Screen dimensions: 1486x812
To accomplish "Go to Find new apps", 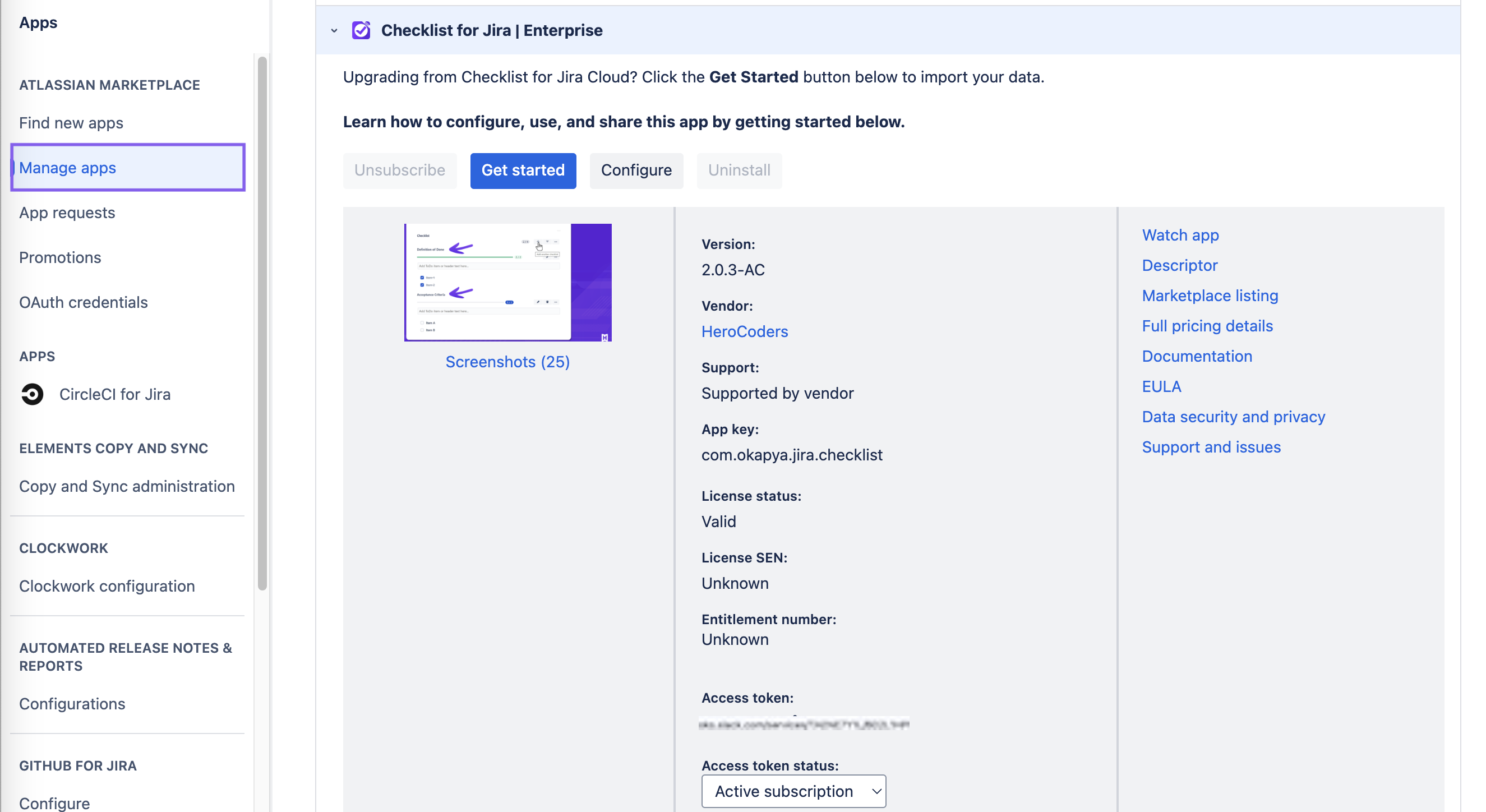I will (x=71, y=123).
